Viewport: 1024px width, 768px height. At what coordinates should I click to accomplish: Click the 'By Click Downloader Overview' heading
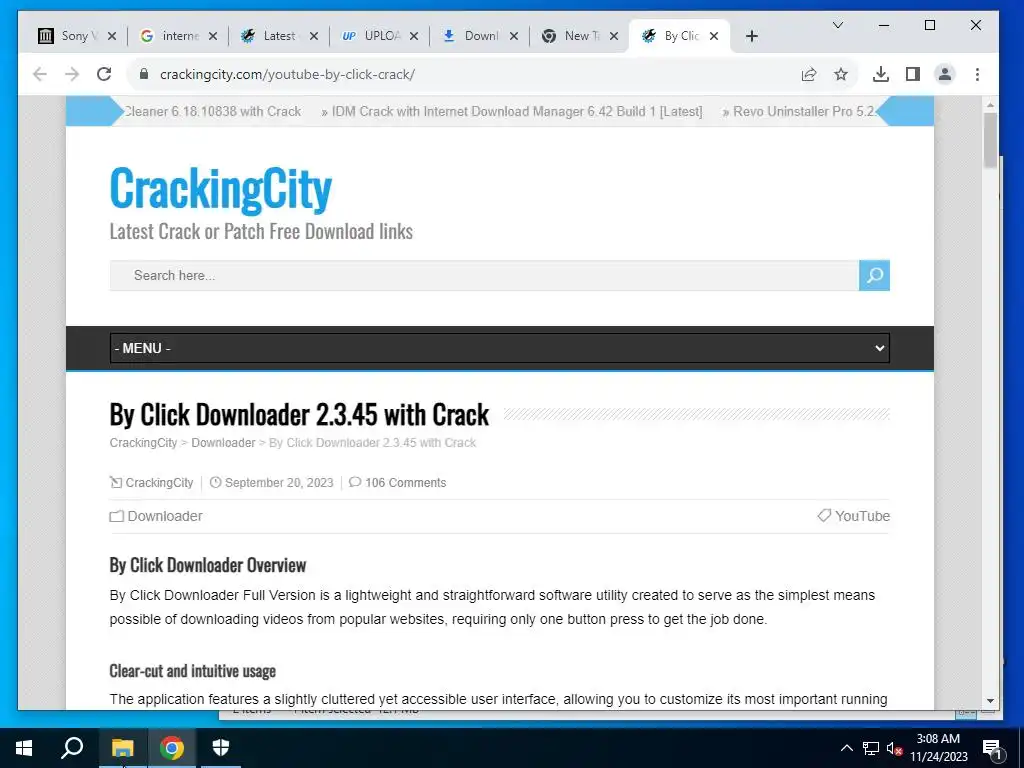click(208, 566)
